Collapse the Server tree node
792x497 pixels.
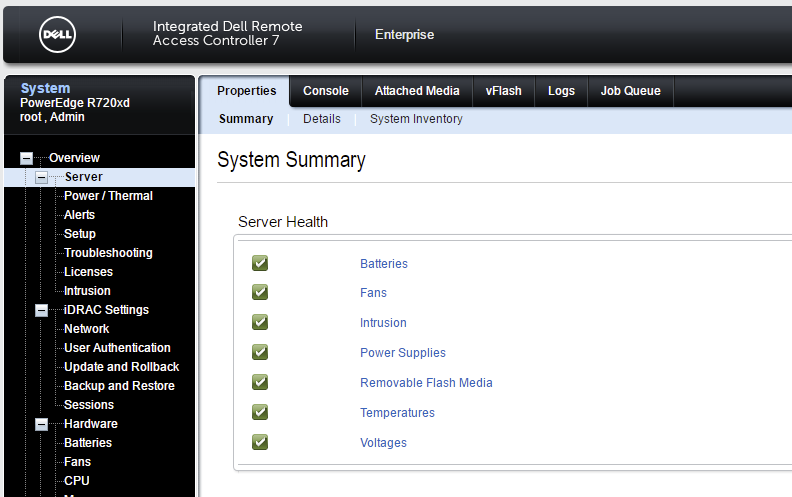tap(42, 177)
